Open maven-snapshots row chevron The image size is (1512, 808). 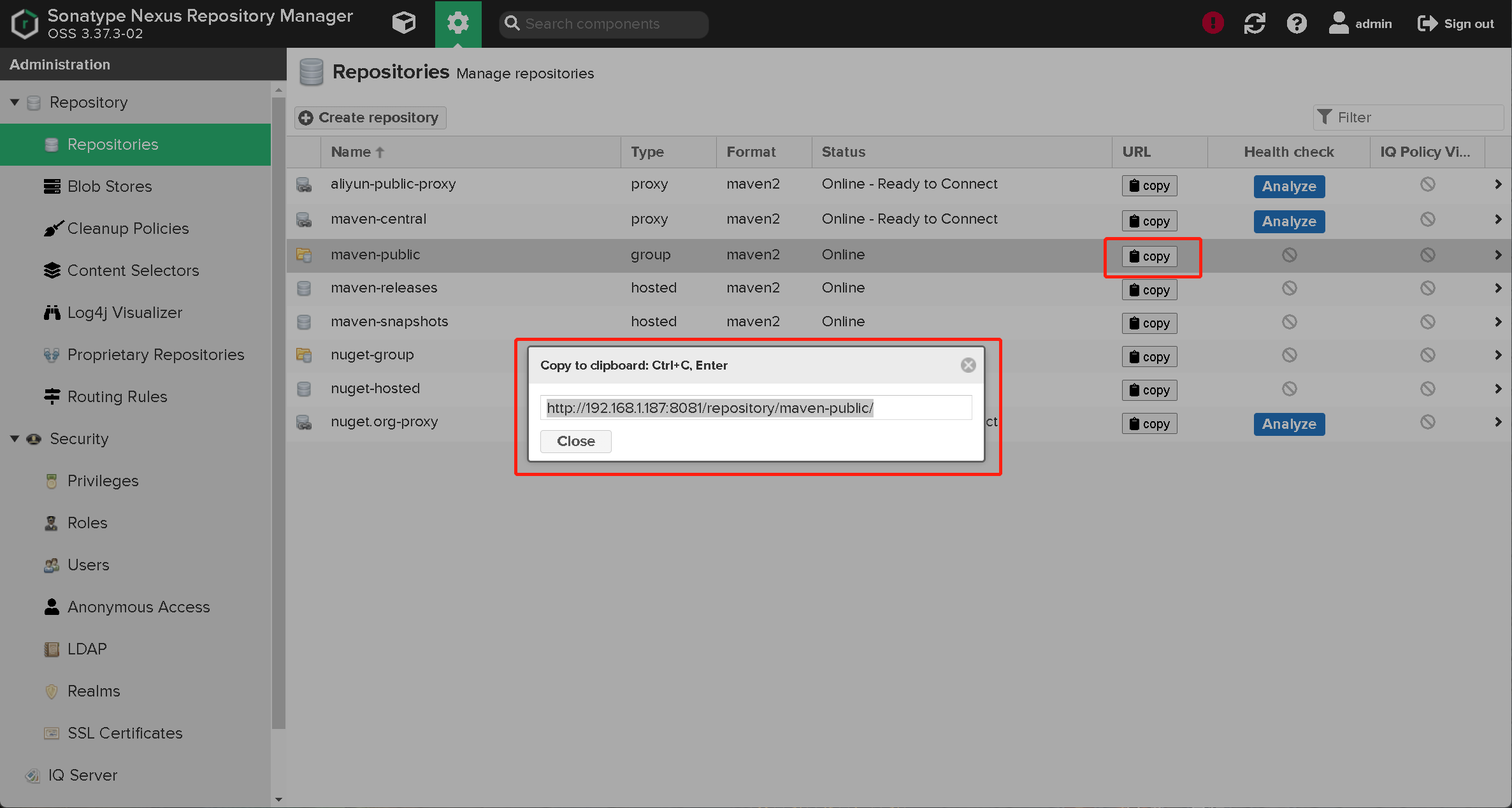(x=1498, y=322)
